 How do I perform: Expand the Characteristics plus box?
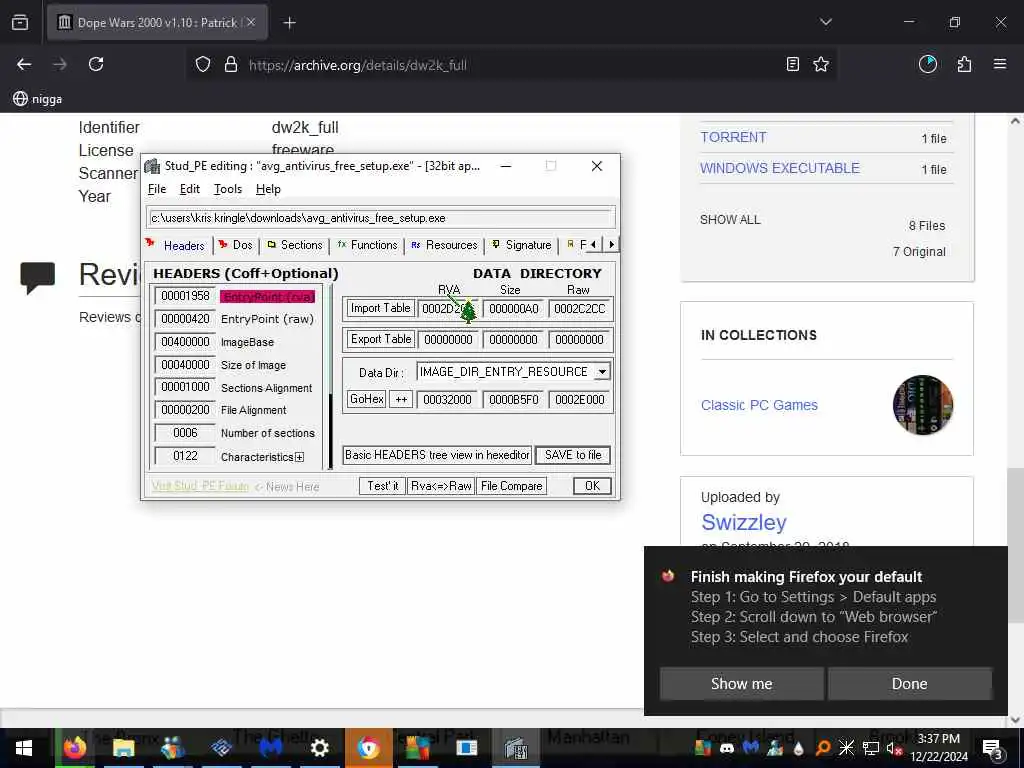(x=299, y=457)
